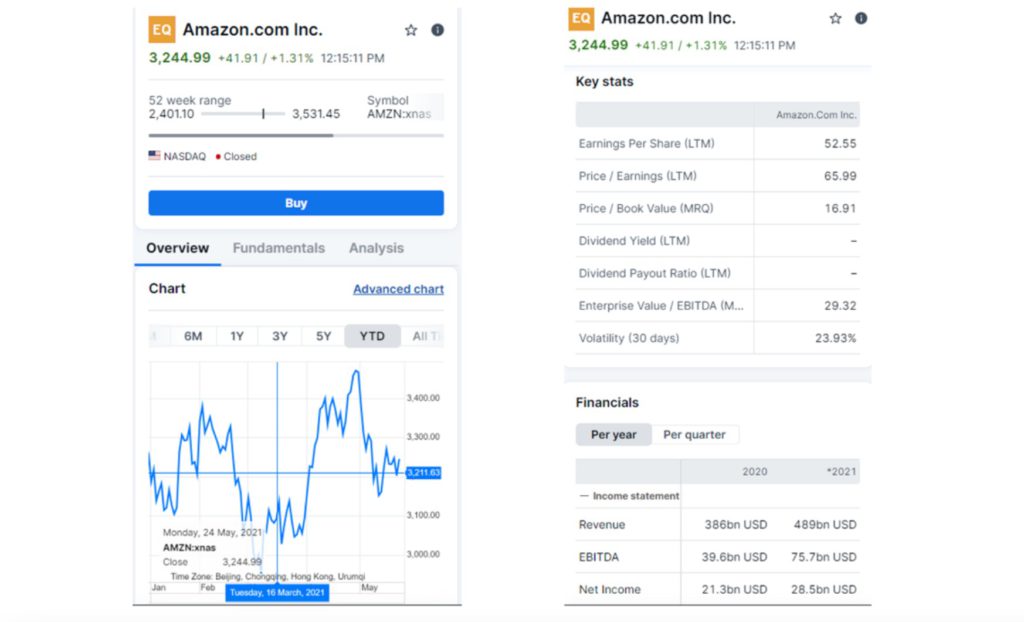The width and height of the screenshot is (1024, 622).
Task: Click the 75.7bn USD EBITDA value
Action: [x=824, y=557]
